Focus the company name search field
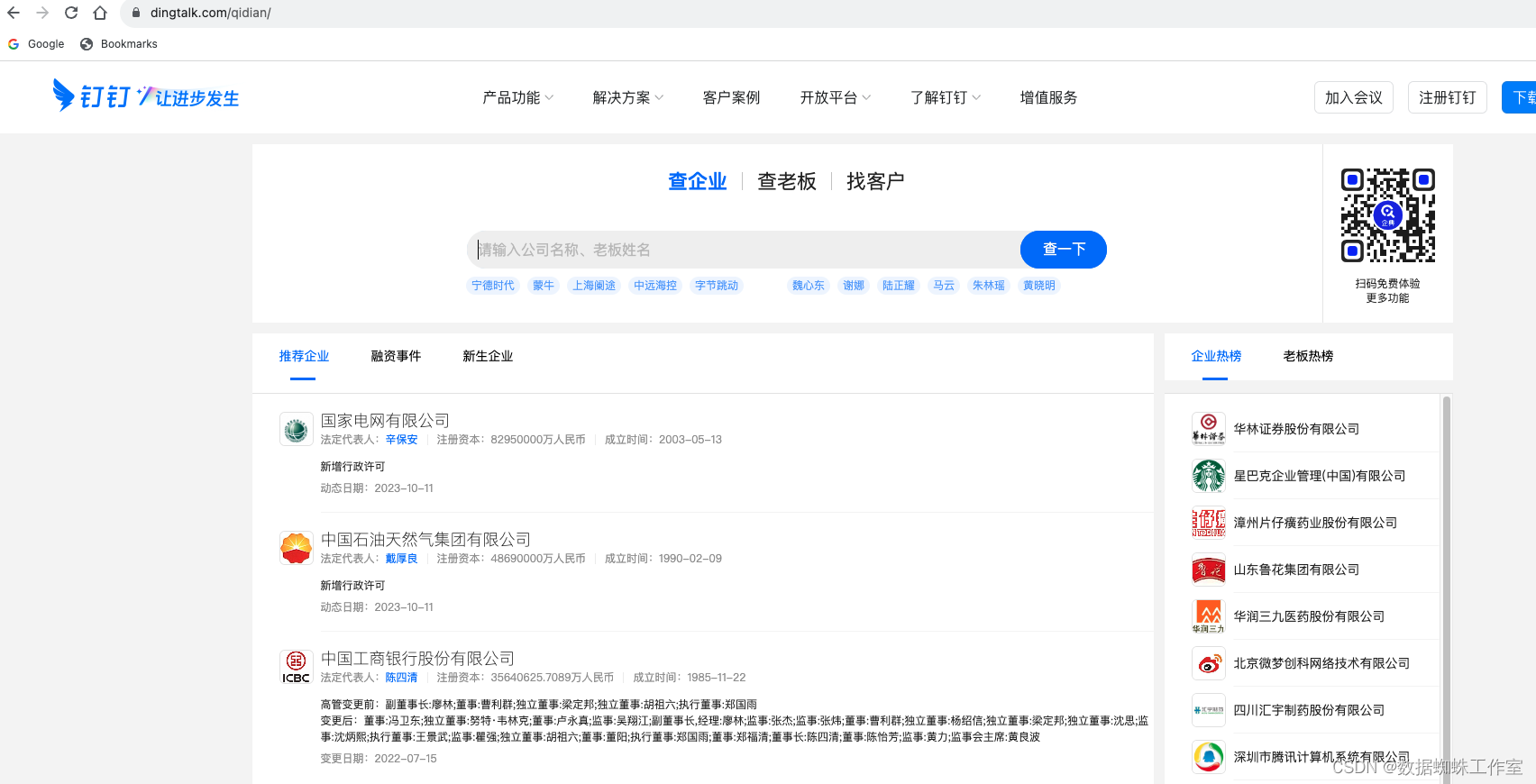This screenshot has width=1536, height=784. point(745,250)
